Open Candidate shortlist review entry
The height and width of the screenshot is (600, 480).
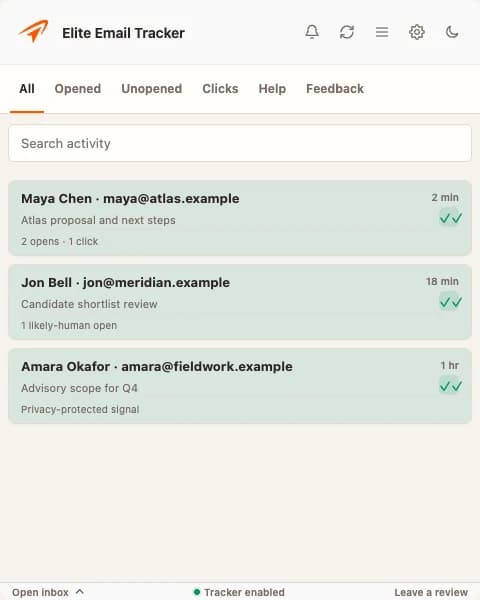click(240, 302)
